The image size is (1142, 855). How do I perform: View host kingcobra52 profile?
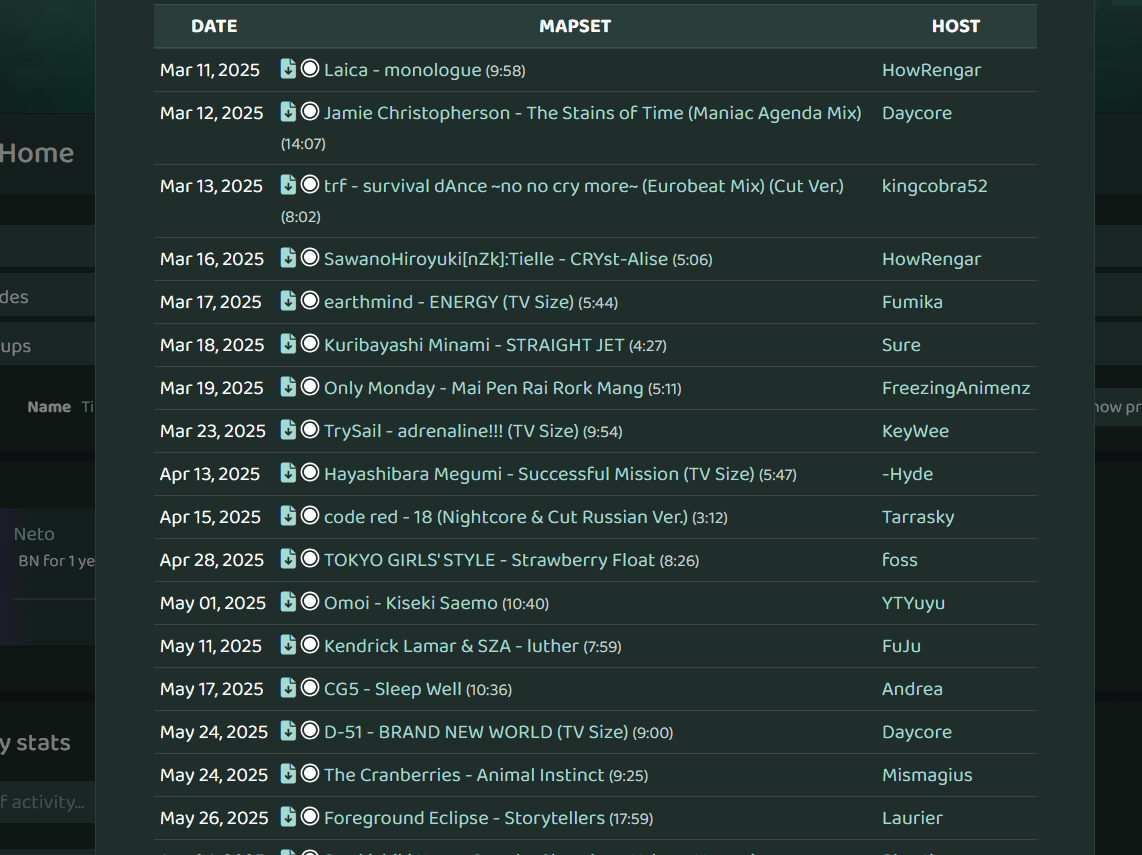934,186
